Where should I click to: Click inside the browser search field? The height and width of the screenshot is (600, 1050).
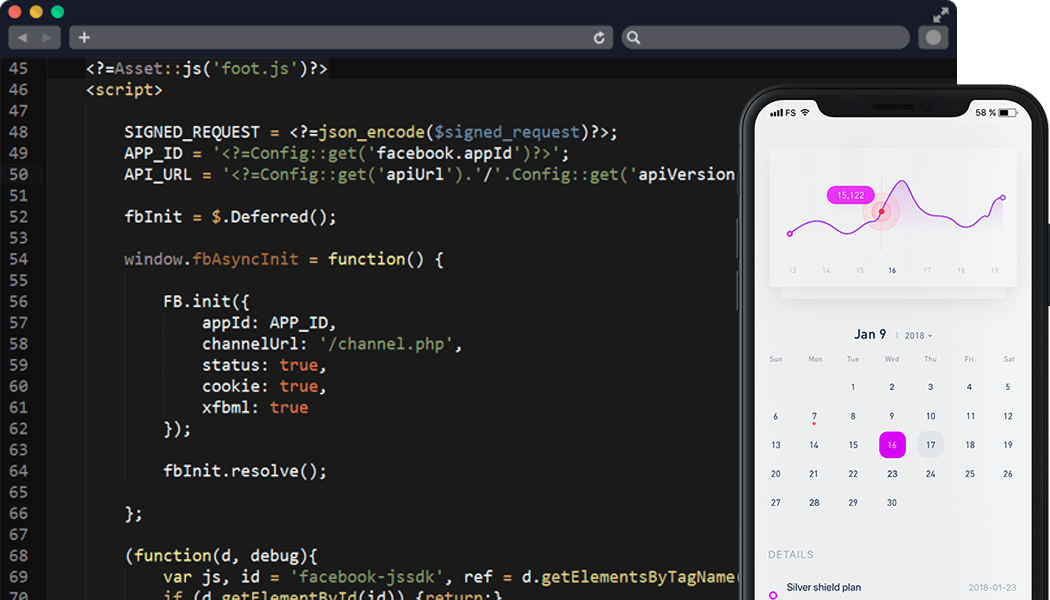pyautogui.click(x=765, y=38)
